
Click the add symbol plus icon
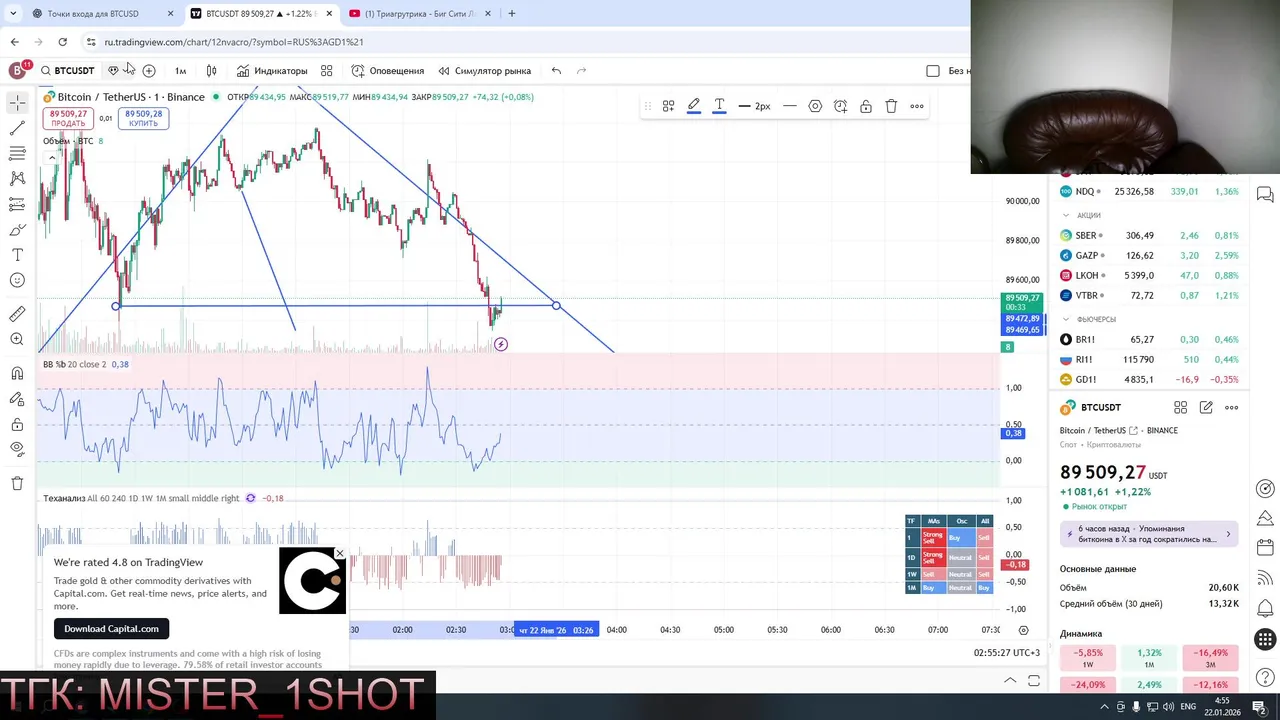(x=149, y=71)
